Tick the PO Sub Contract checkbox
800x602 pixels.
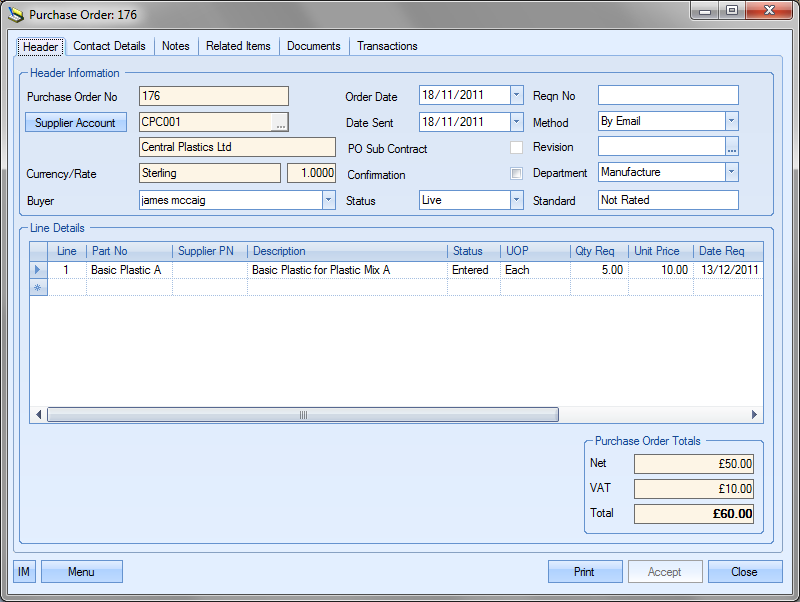(x=516, y=148)
